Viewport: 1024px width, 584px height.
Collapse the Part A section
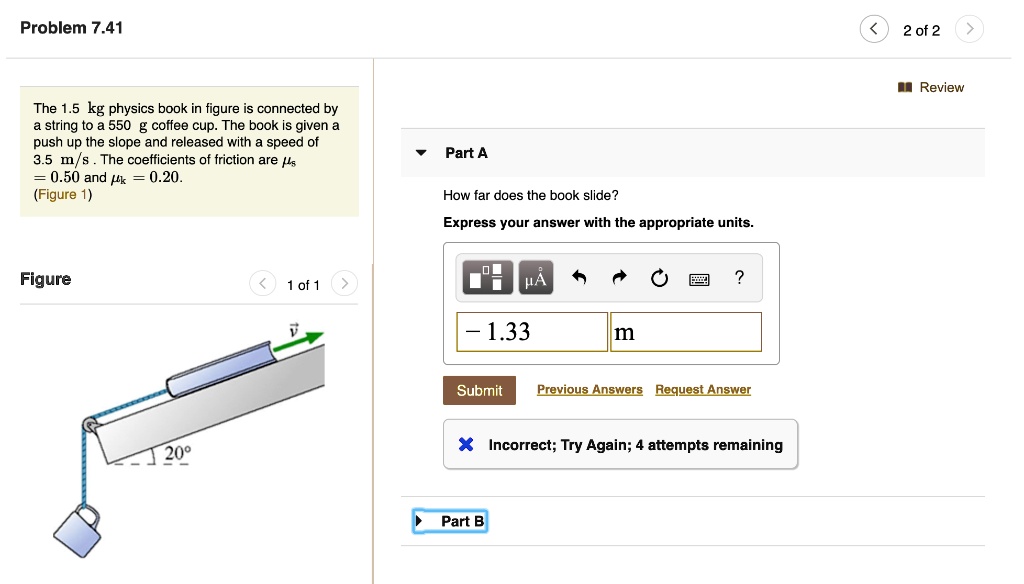click(420, 152)
